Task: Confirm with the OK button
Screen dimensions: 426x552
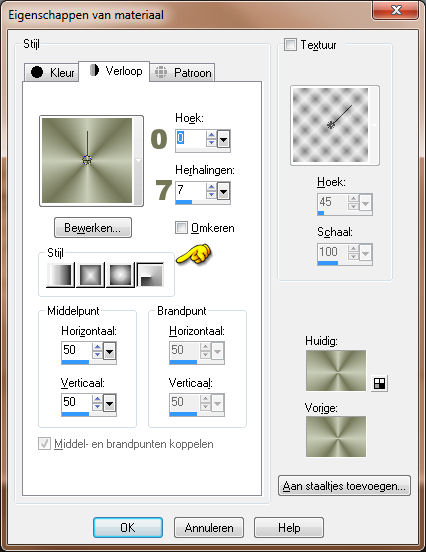Action: (128, 527)
